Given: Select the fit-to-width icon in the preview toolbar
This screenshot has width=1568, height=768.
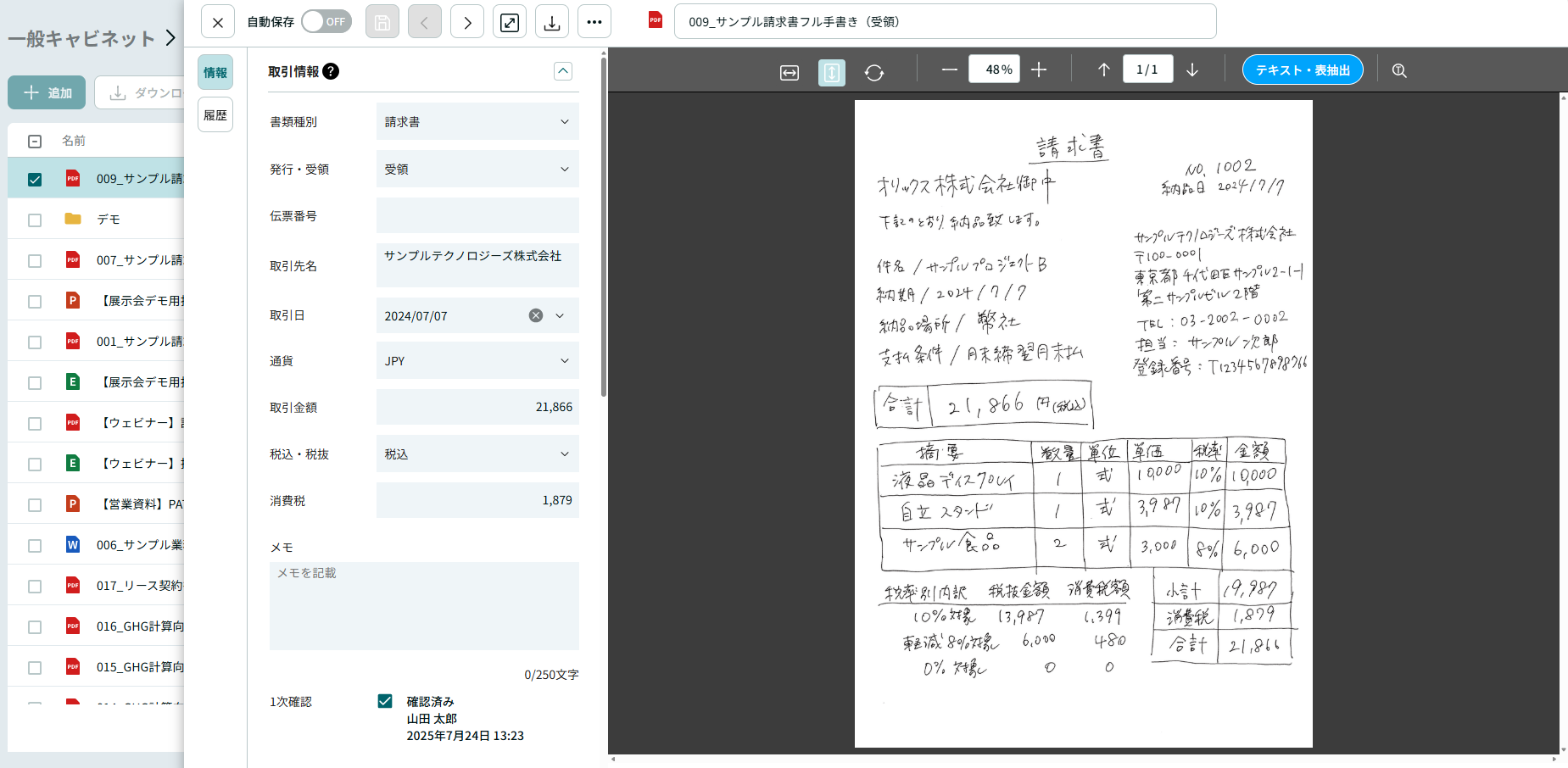Looking at the screenshot, I should (789, 73).
